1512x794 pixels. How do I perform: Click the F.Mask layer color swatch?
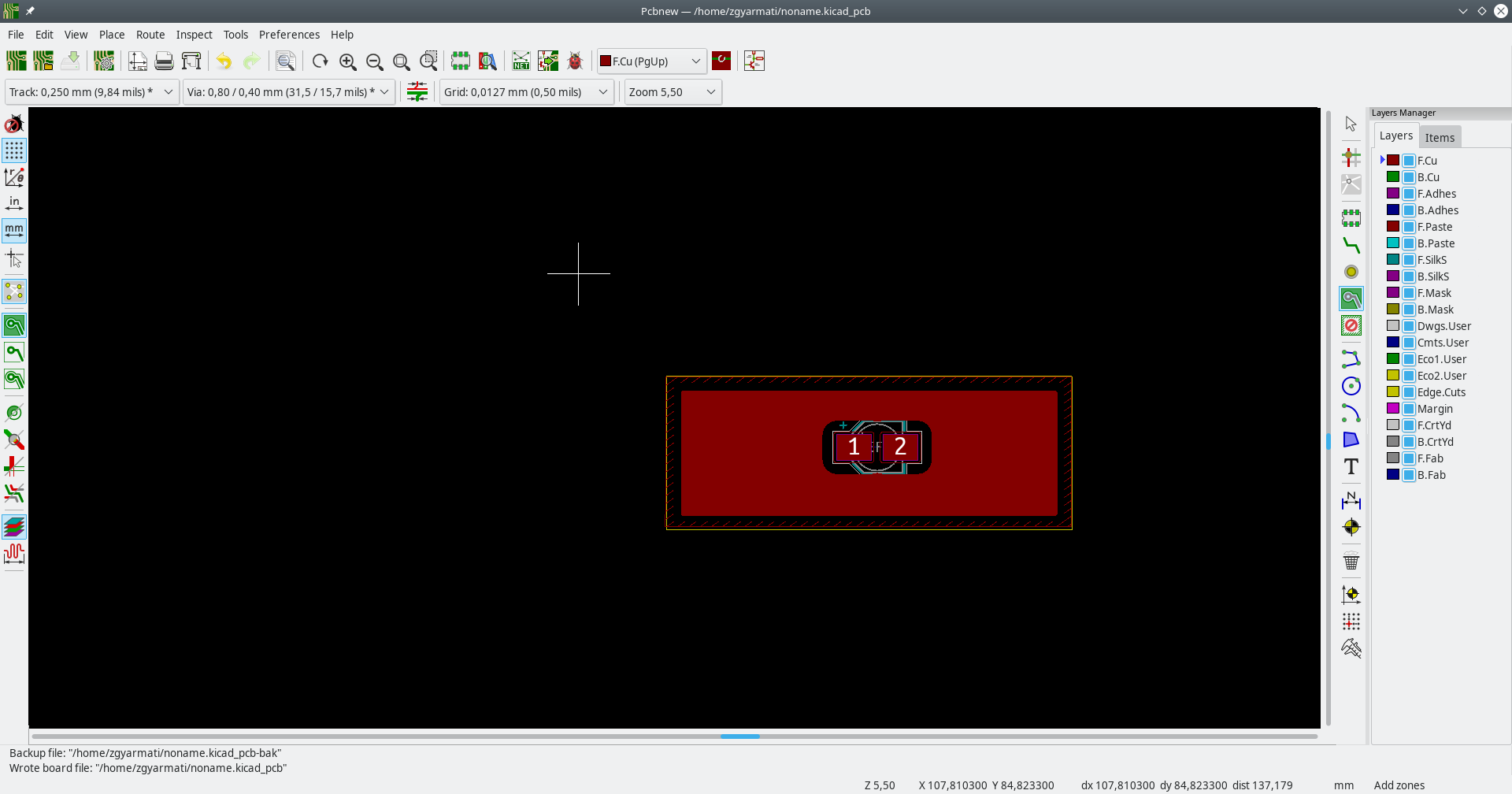[1393, 293]
